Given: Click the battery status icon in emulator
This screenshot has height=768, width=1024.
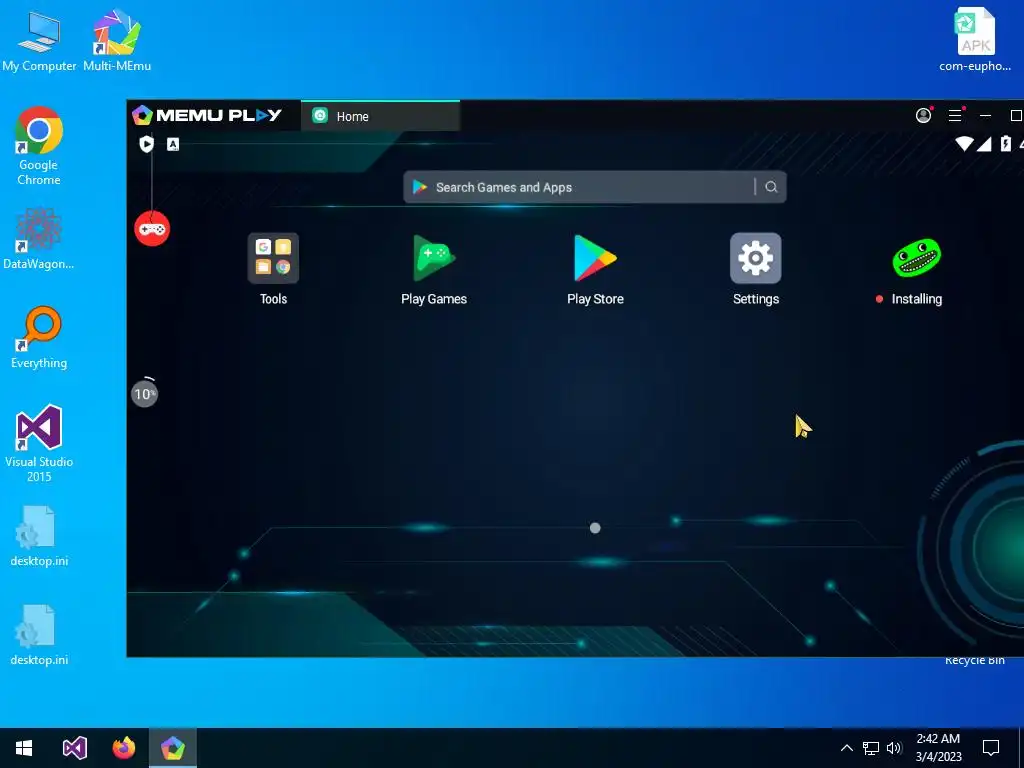Looking at the screenshot, I should pos(1006,144).
